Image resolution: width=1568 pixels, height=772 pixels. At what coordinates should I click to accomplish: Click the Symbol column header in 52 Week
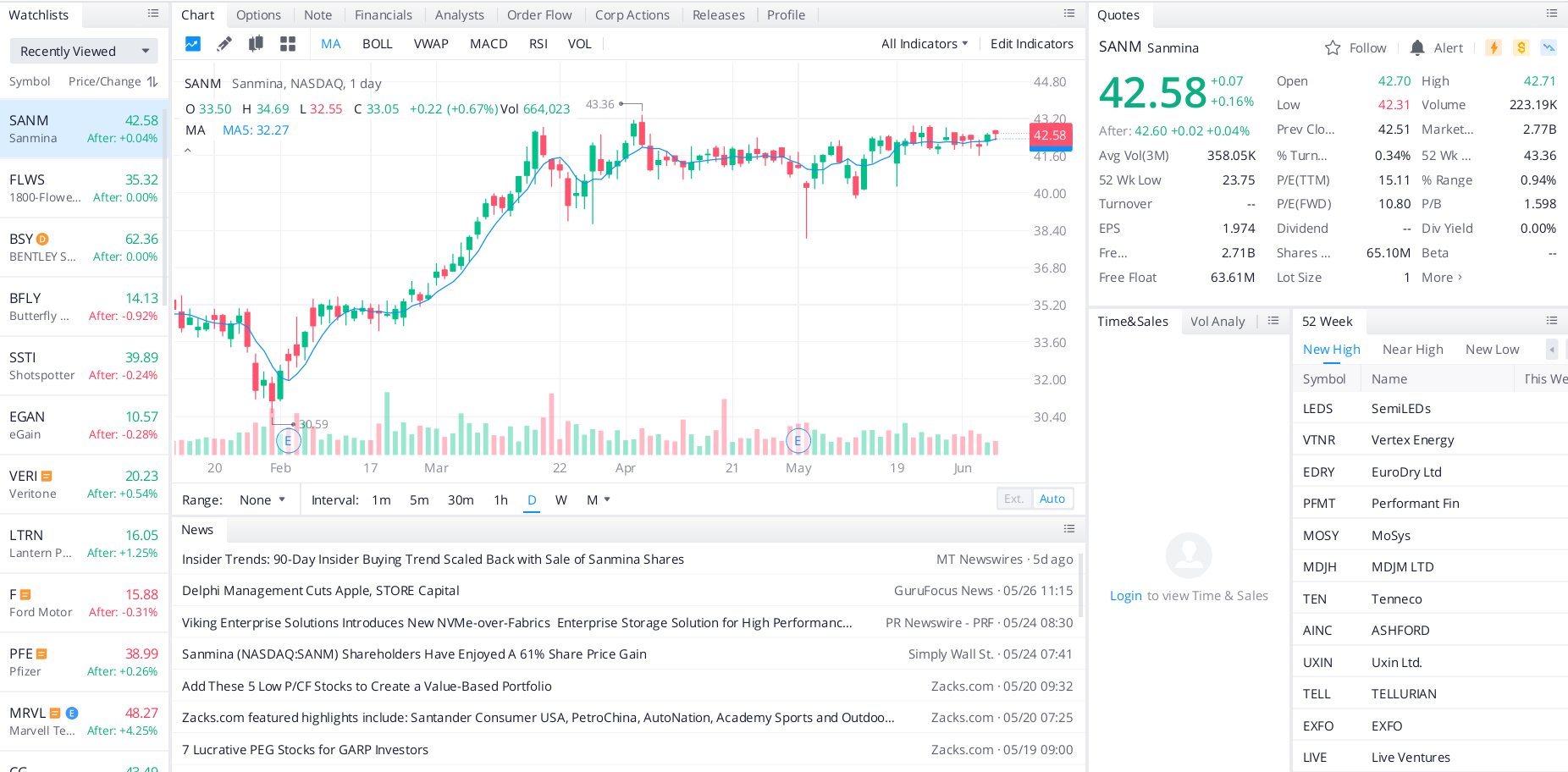pyautogui.click(x=1324, y=379)
